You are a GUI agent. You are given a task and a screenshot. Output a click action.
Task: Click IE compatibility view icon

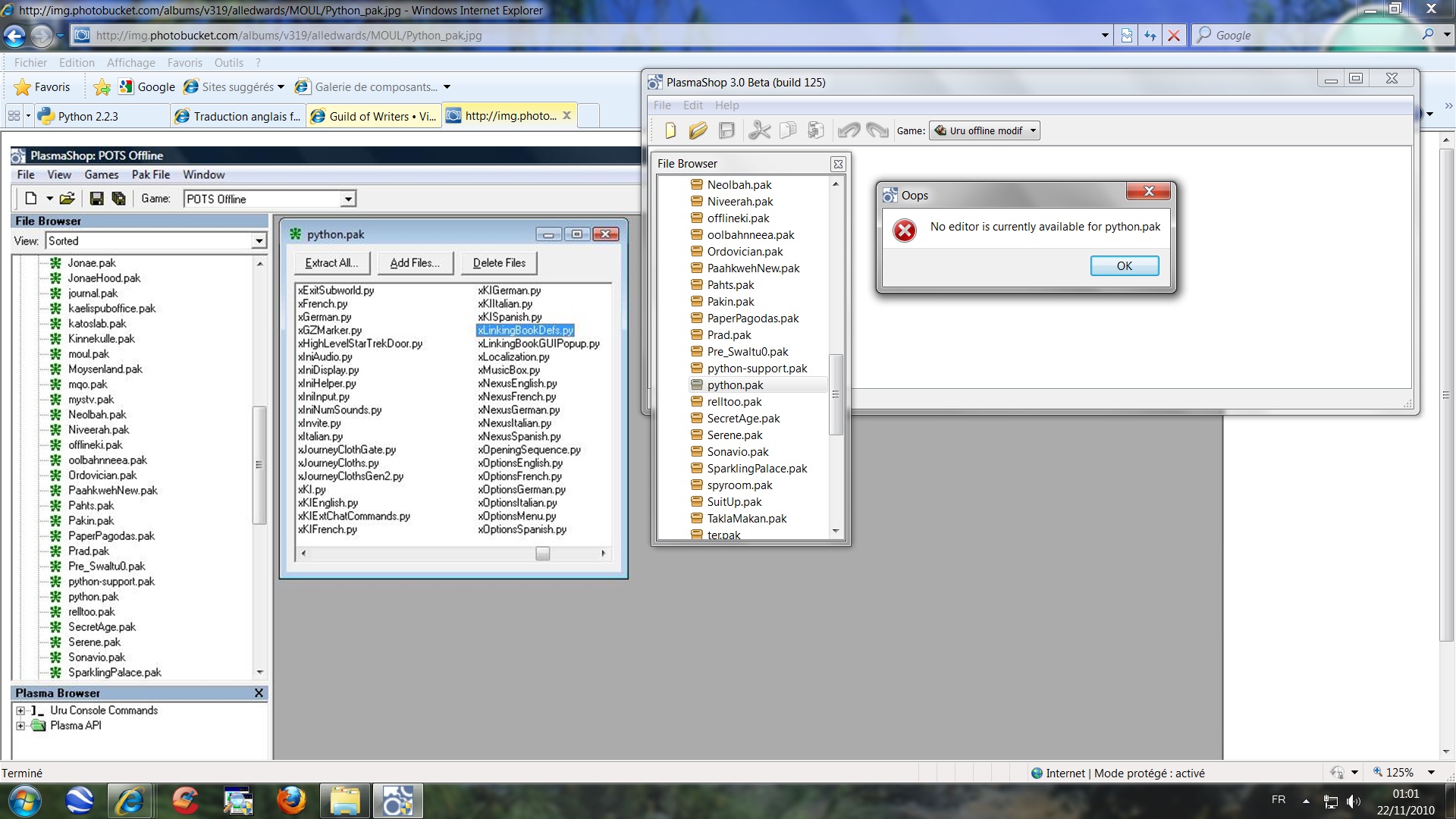(x=1127, y=36)
